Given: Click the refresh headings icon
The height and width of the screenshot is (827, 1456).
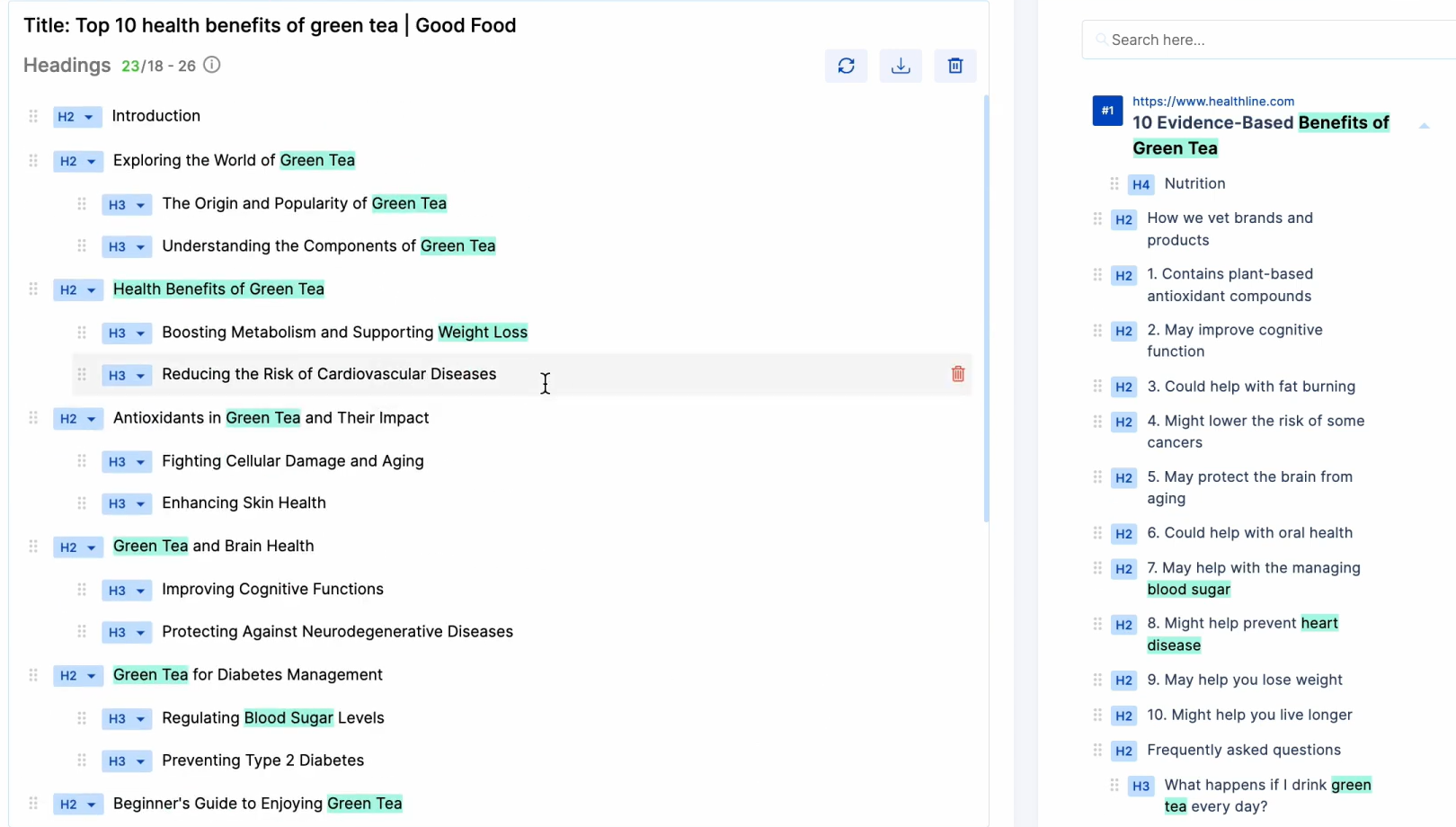Looking at the screenshot, I should tap(846, 66).
